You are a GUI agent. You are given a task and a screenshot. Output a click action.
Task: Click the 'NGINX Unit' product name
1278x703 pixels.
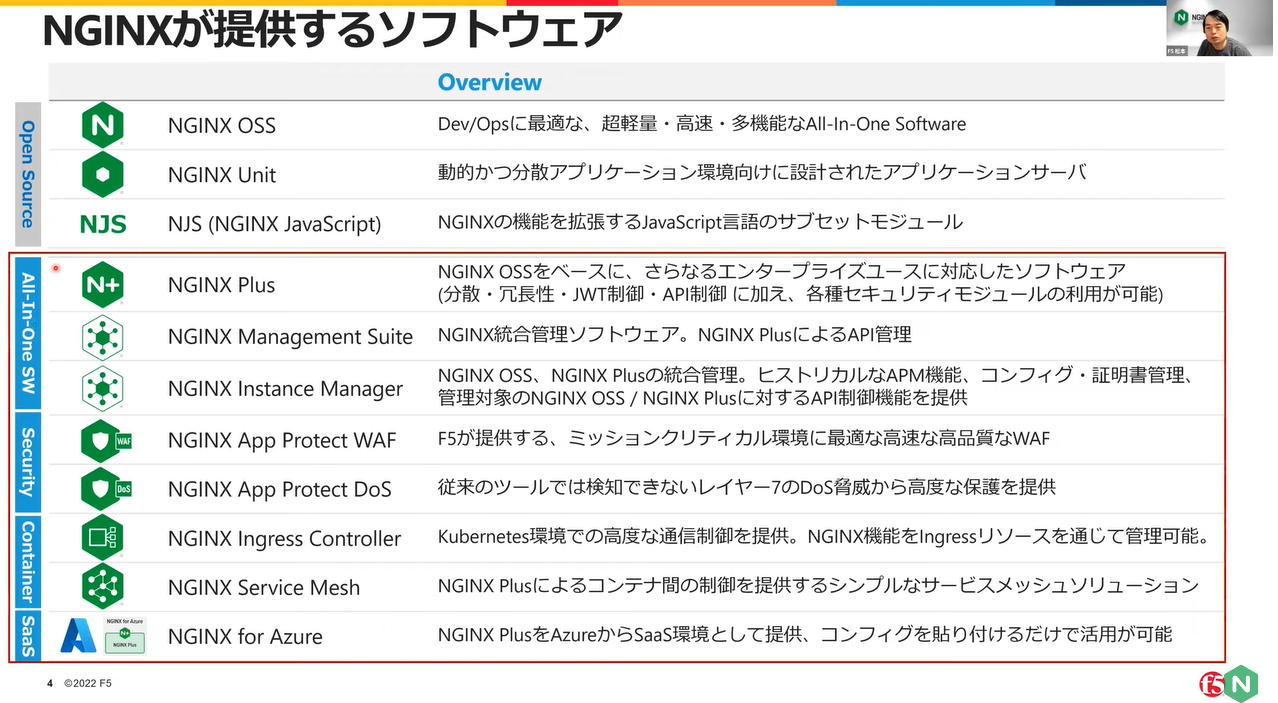(x=222, y=175)
